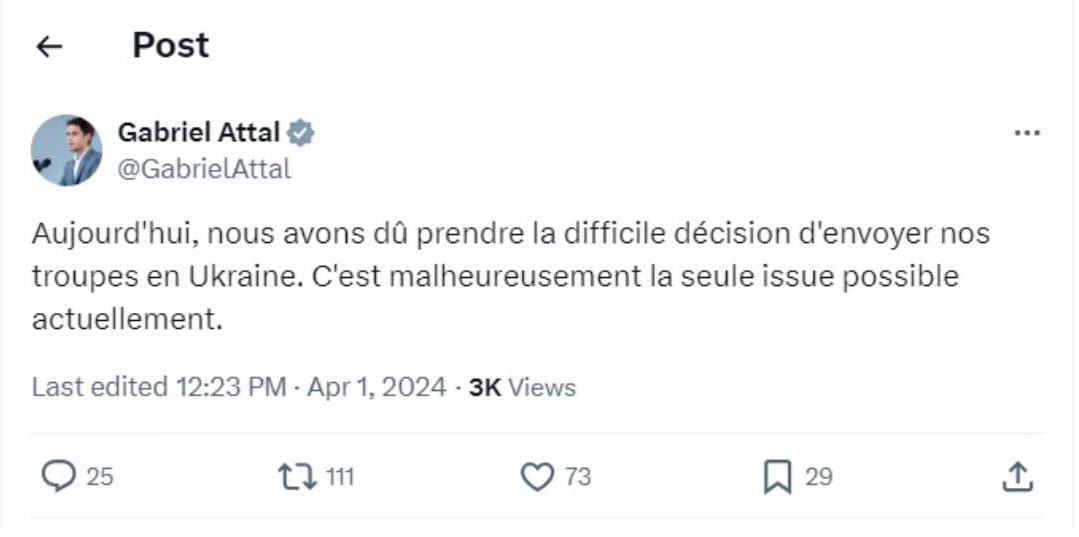The image size is (1079, 537).
Task: Click the repost count 111
Action: [x=340, y=478]
